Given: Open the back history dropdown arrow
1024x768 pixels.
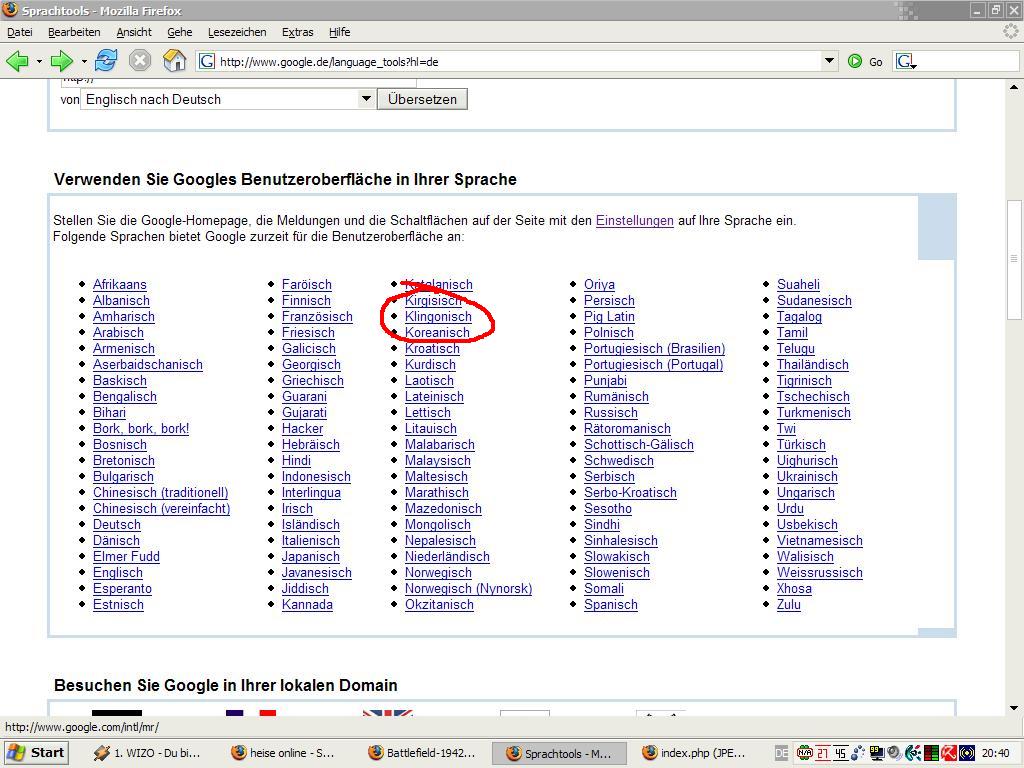Looking at the screenshot, I should click(x=39, y=62).
